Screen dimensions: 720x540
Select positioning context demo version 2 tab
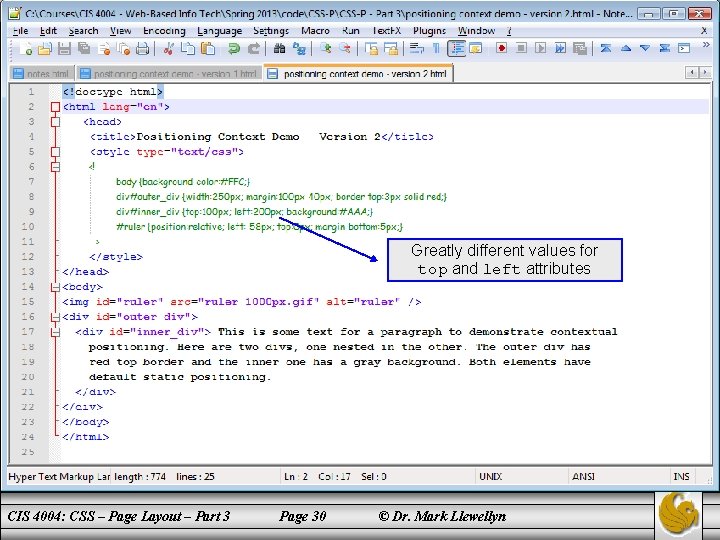coord(359,73)
